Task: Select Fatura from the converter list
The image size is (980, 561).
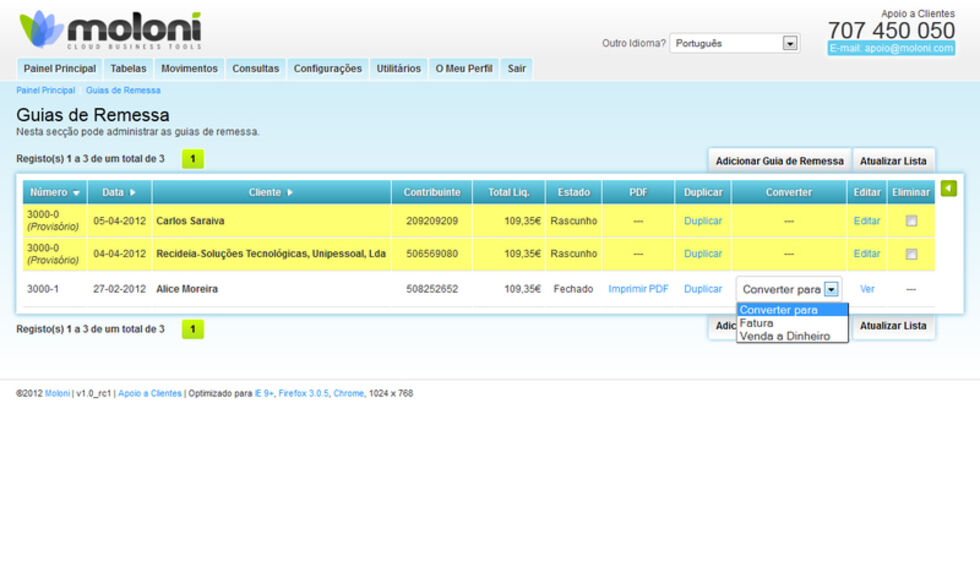Action: pos(757,323)
